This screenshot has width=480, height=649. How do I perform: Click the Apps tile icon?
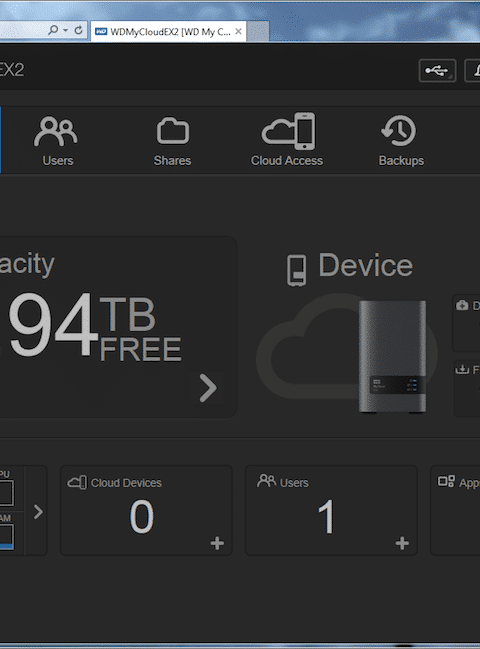446,481
